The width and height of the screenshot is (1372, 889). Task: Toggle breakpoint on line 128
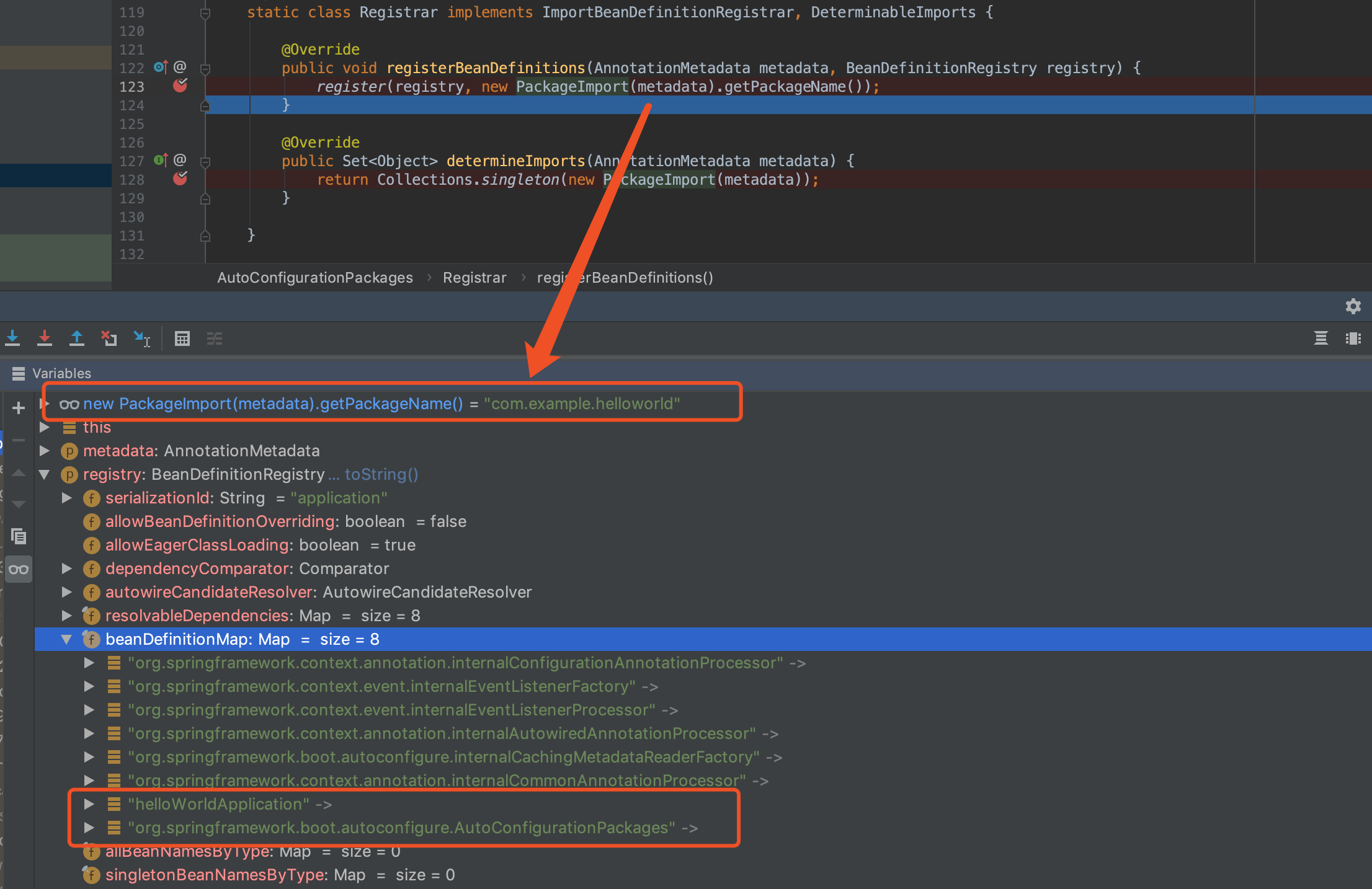180,179
